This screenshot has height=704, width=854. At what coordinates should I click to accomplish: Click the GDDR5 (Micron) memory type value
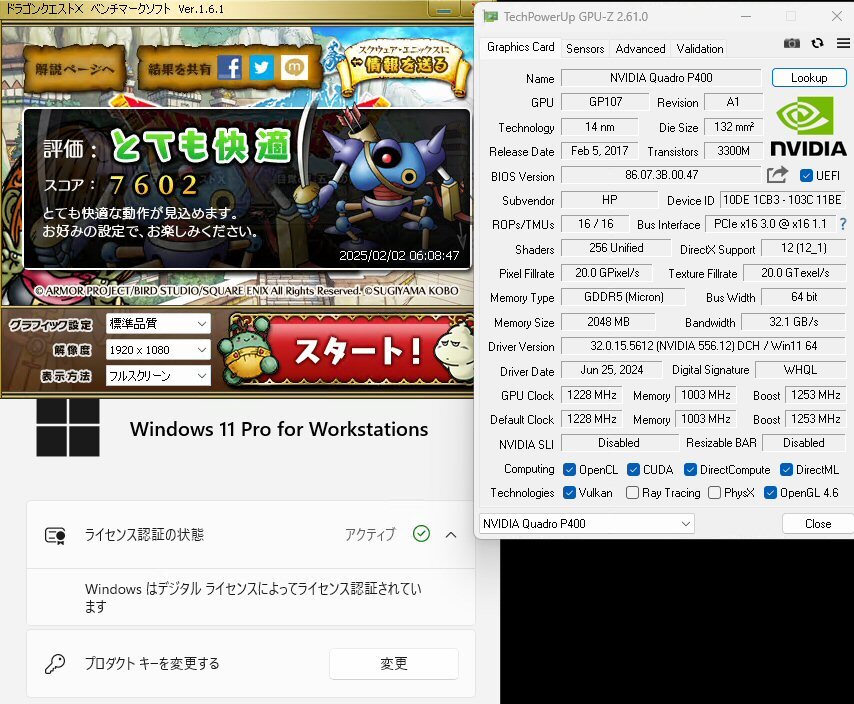click(x=623, y=297)
